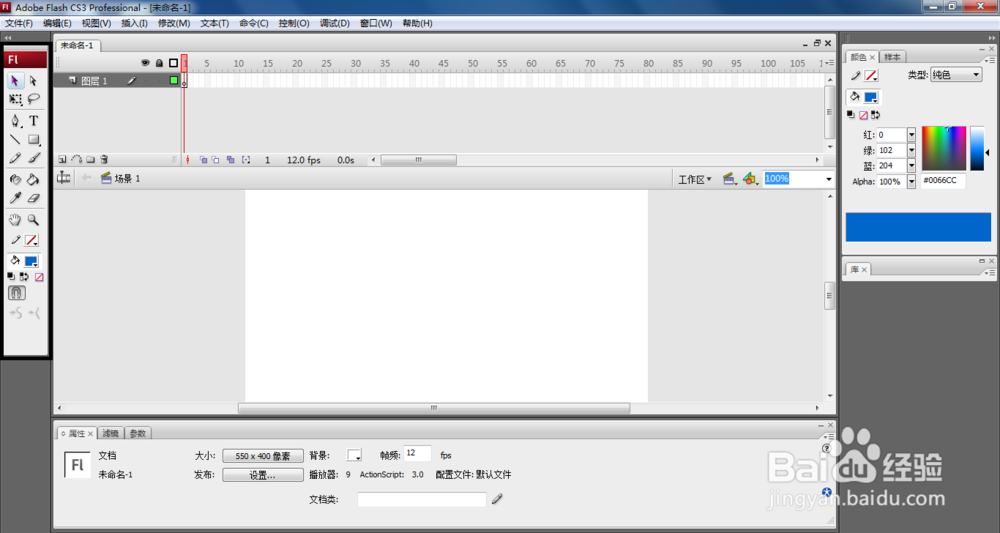Click document class edit pencil icon
The width and height of the screenshot is (1000, 533).
click(497, 499)
